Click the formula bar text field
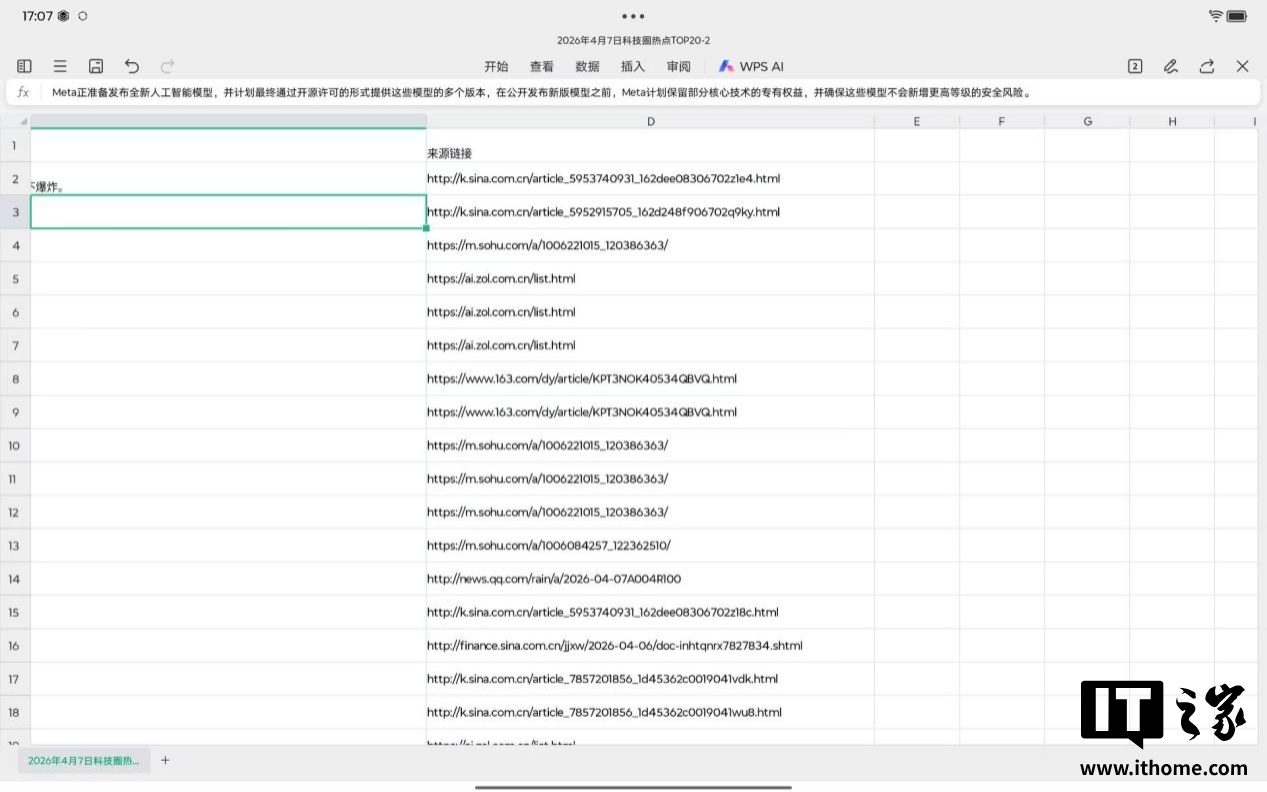 640,92
